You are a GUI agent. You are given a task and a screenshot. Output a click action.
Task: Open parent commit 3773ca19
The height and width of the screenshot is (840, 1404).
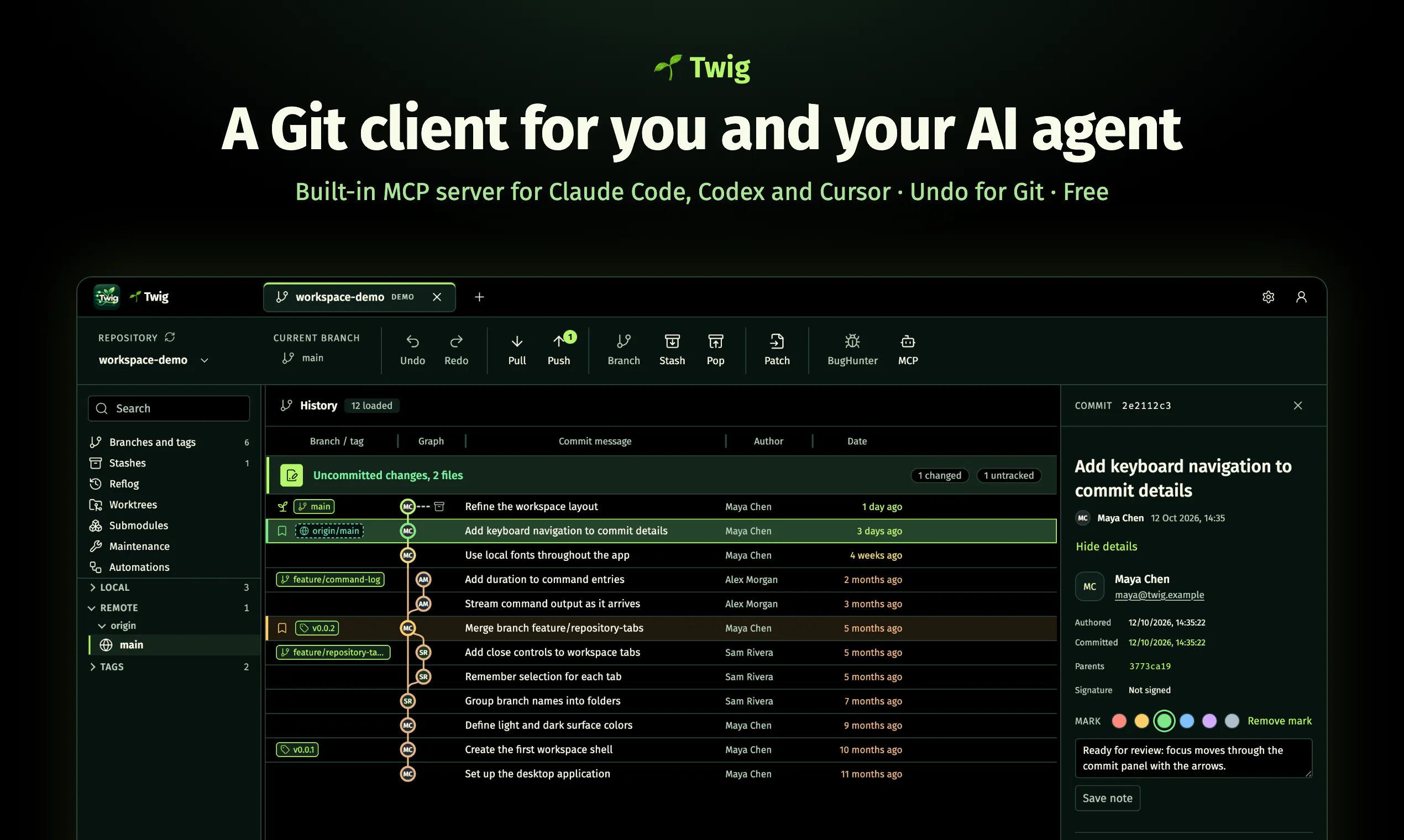[1150, 666]
